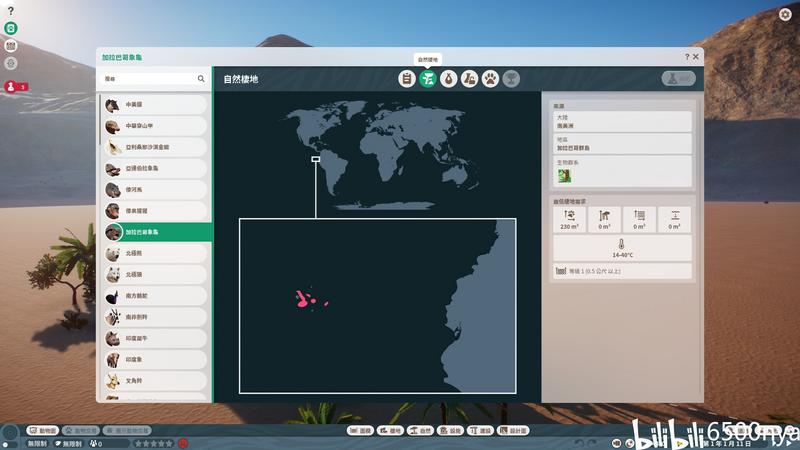Screen dimensions: 800x450
Task: Select 南非劍羚 in the animal list
Action: pyautogui.click(x=155, y=317)
